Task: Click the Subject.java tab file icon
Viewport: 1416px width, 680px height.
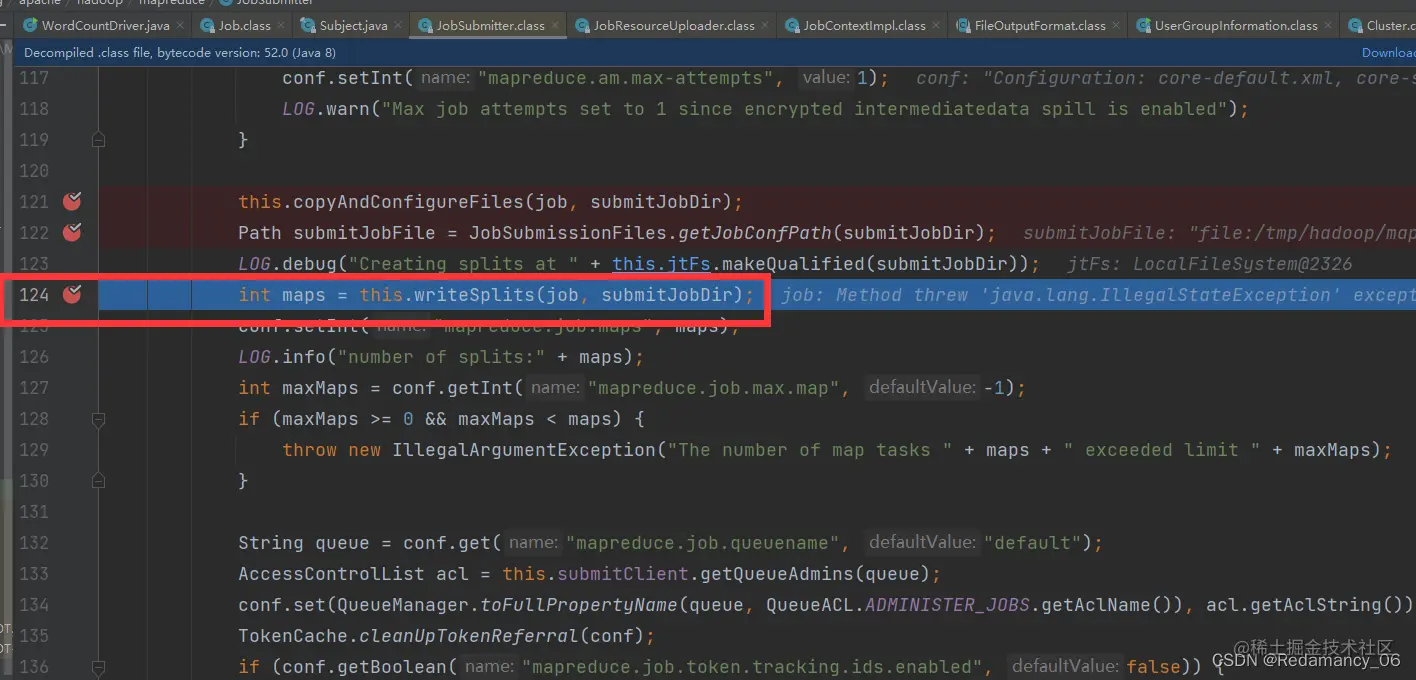Action: pos(307,25)
